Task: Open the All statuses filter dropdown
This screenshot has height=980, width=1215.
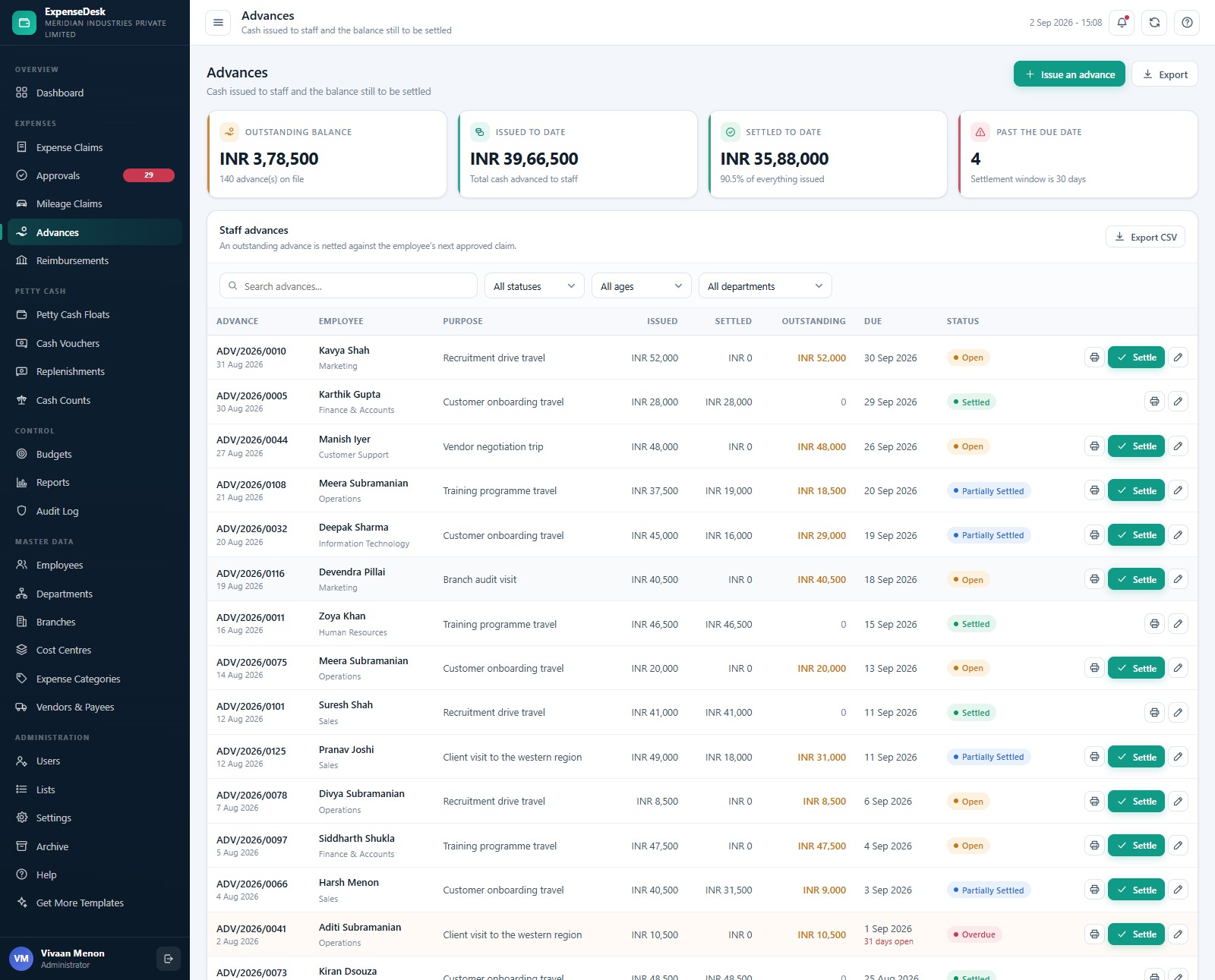Action: point(535,286)
